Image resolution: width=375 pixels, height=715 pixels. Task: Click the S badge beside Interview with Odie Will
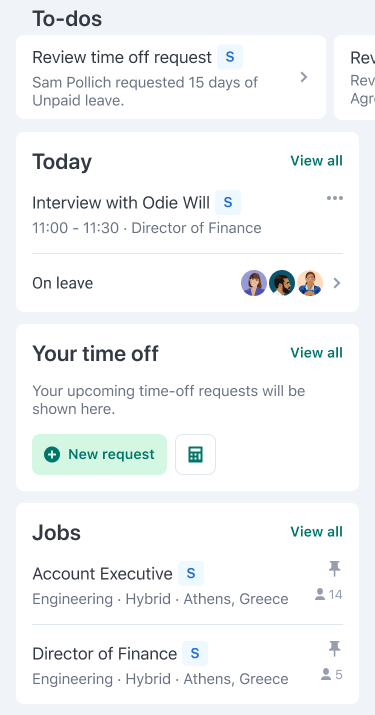[228, 202]
